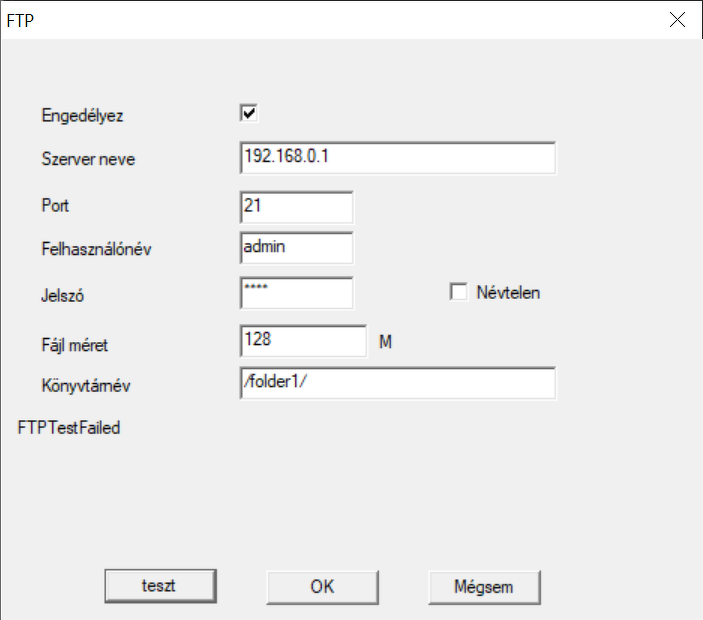
Task: Click the Szerver neve text label
Action: 88,159
